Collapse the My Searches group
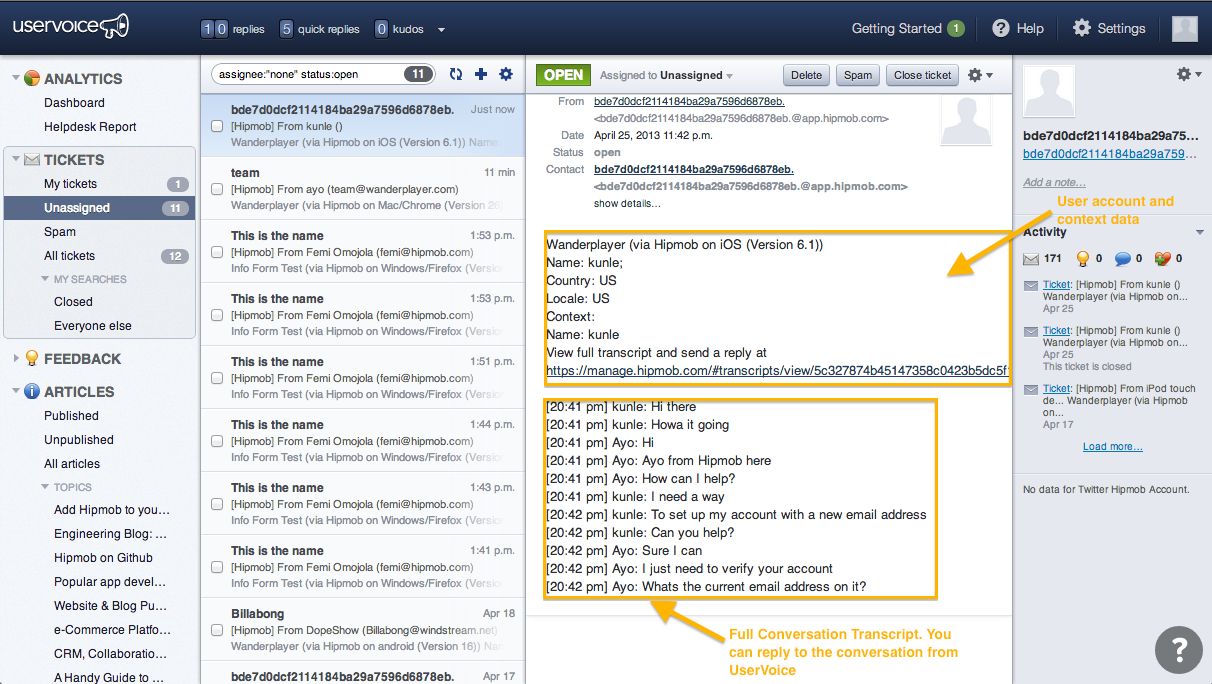Viewport: 1212px width, 684px height. point(46,279)
